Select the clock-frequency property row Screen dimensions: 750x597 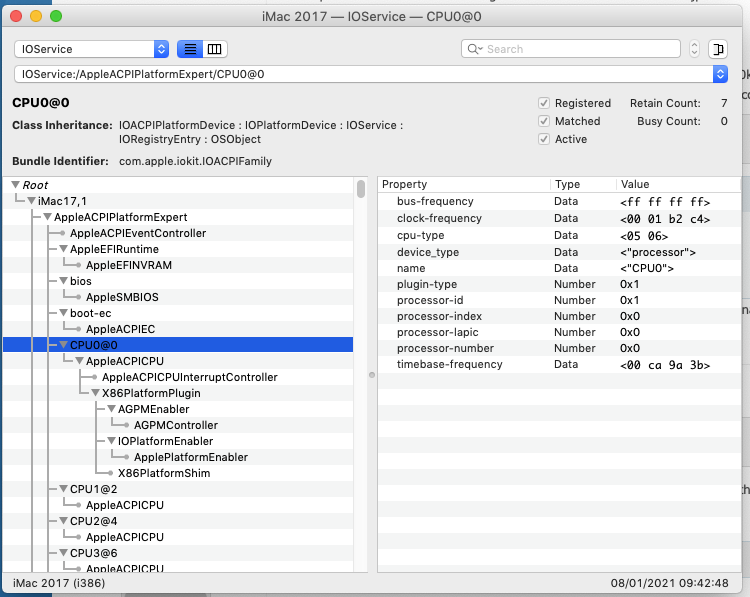click(x=559, y=219)
